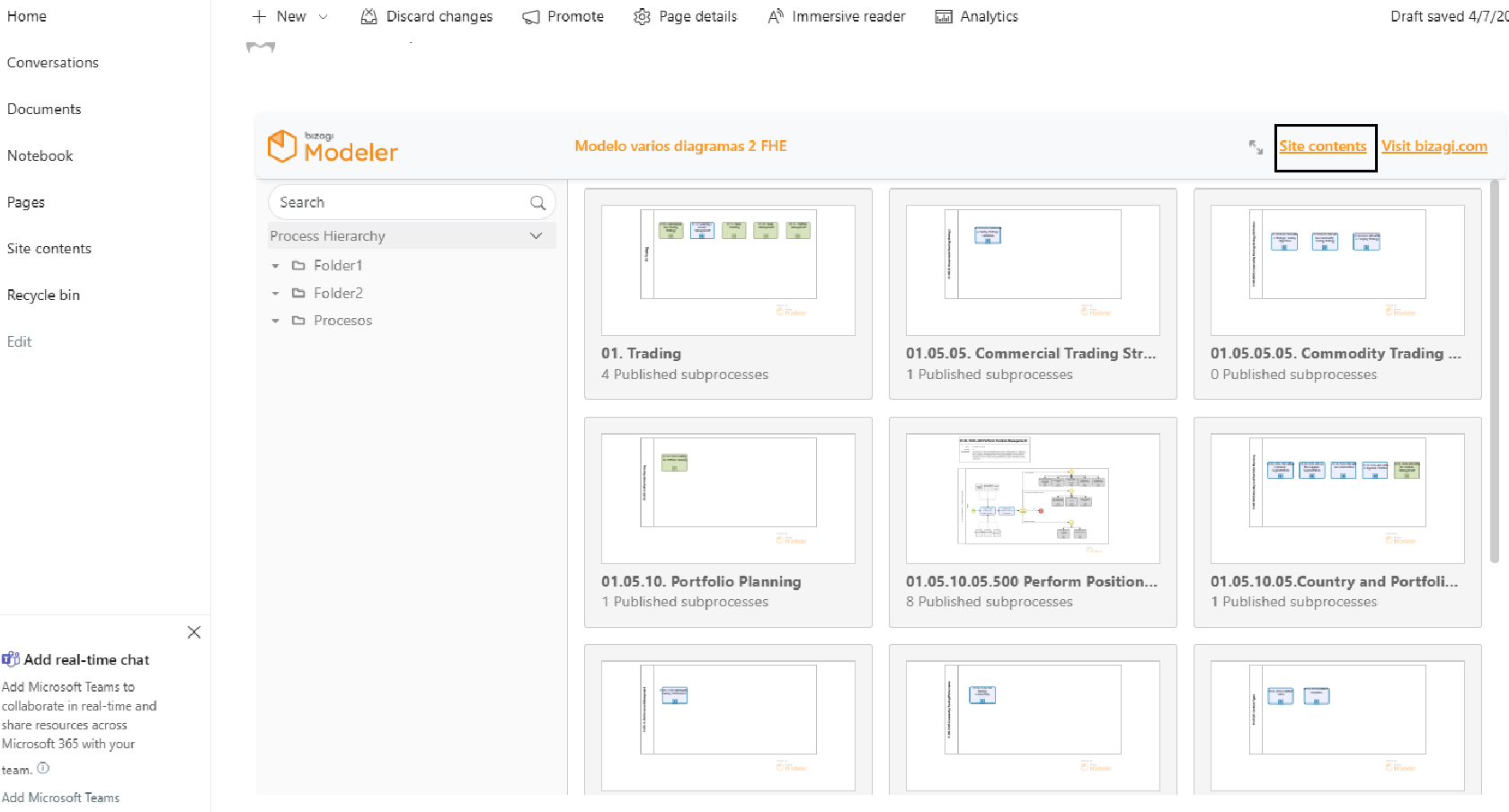Click the search magnifier icon
This screenshot has width=1509, height=812.
pyautogui.click(x=537, y=203)
